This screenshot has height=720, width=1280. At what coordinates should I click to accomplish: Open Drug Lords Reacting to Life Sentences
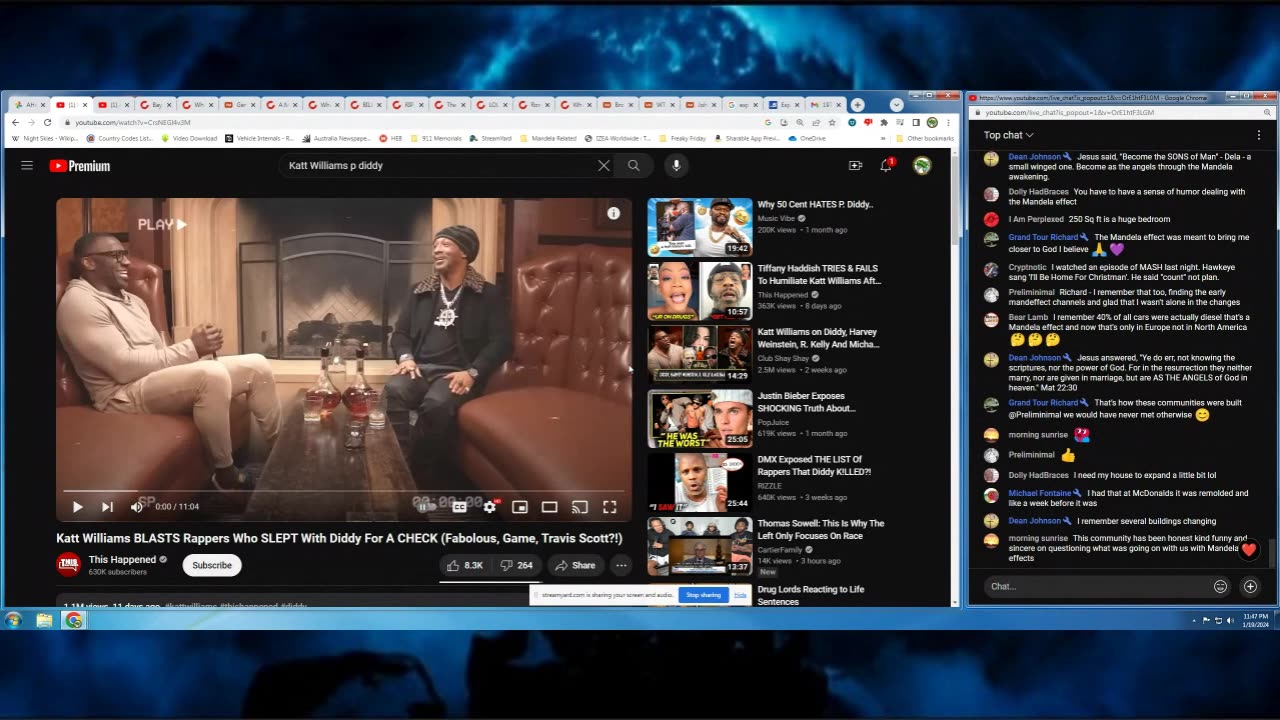click(x=811, y=595)
